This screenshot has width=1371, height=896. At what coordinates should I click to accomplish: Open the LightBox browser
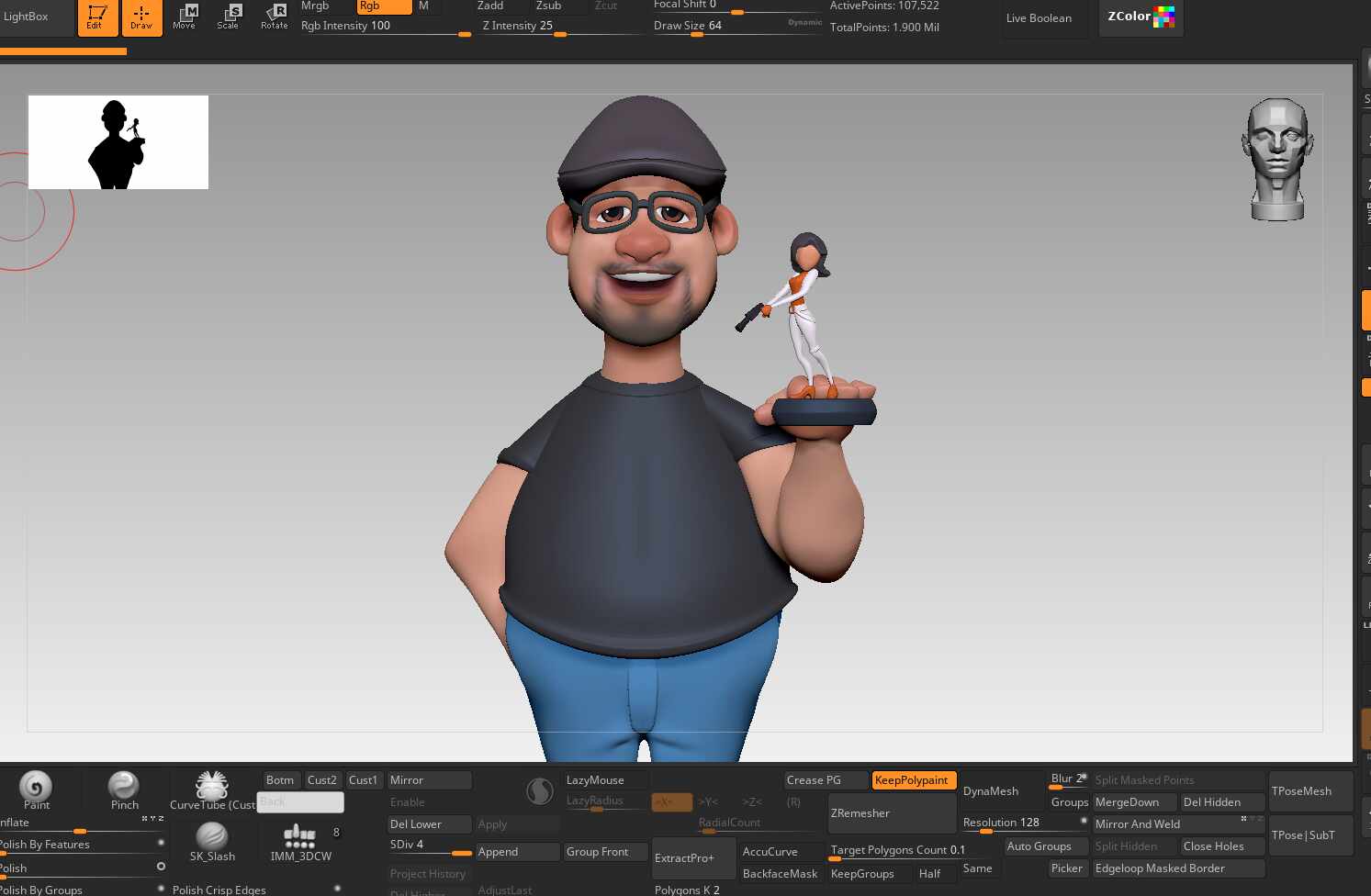[27, 17]
